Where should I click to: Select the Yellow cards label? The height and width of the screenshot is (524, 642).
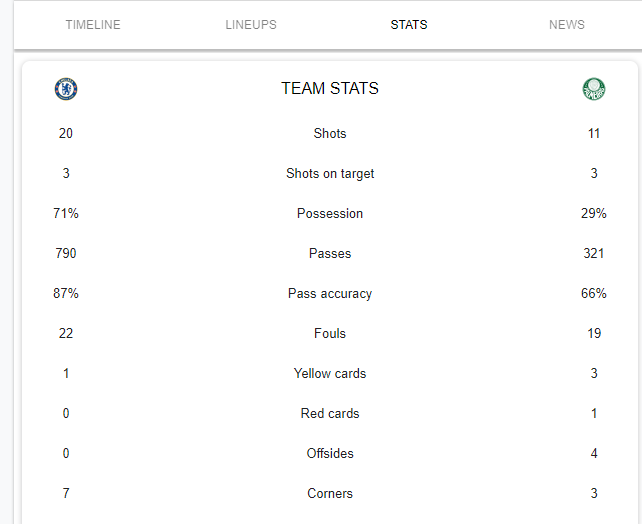(x=330, y=373)
